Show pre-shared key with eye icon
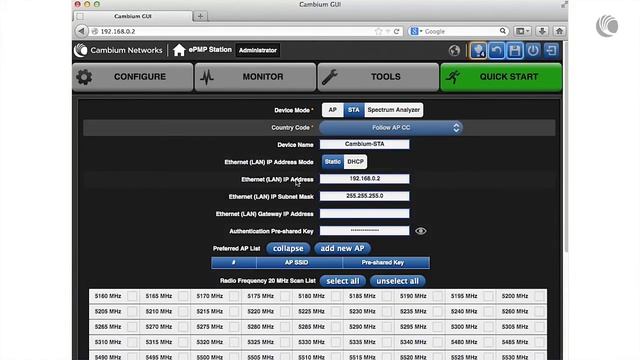Viewport: 640px width, 360px height. (x=420, y=231)
